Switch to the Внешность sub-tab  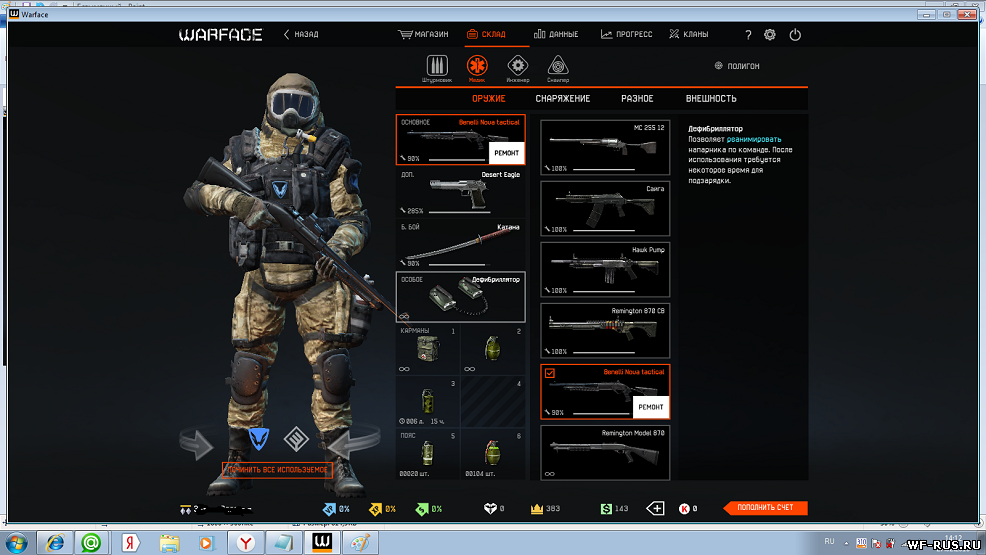coord(711,99)
